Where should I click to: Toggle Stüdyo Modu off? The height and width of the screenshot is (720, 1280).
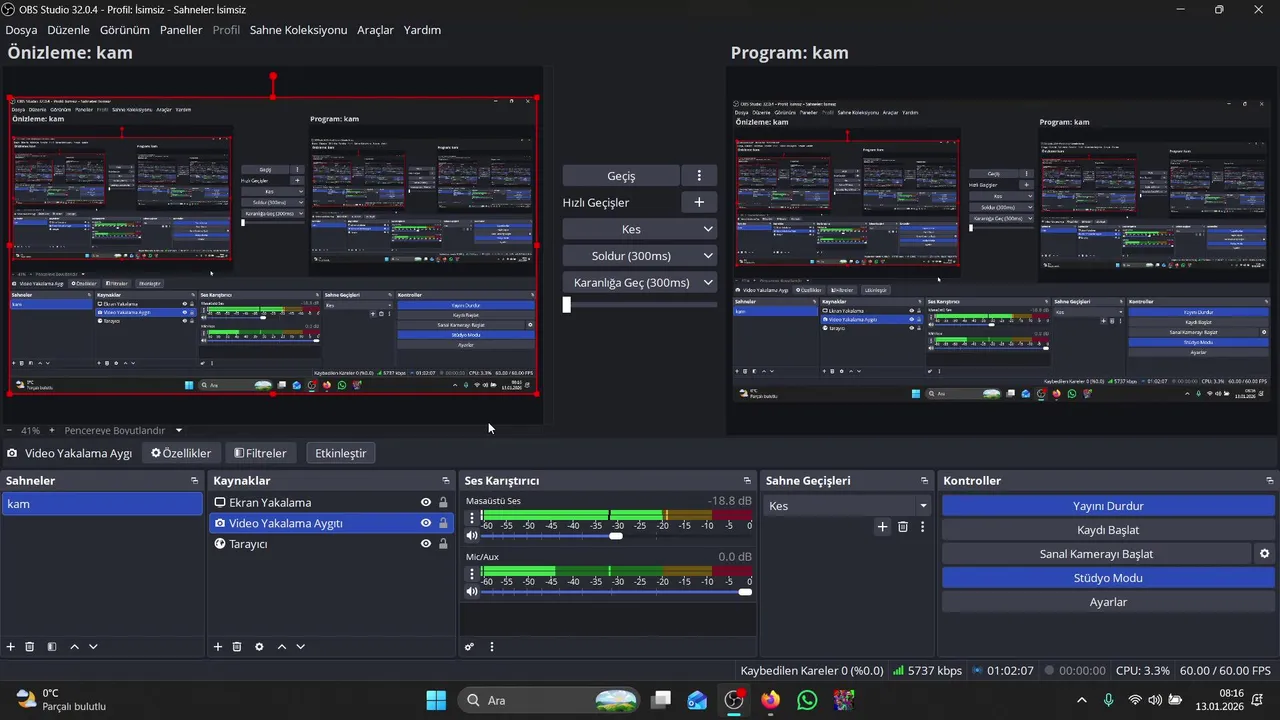pyautogui.click(x=1108, y=578)
